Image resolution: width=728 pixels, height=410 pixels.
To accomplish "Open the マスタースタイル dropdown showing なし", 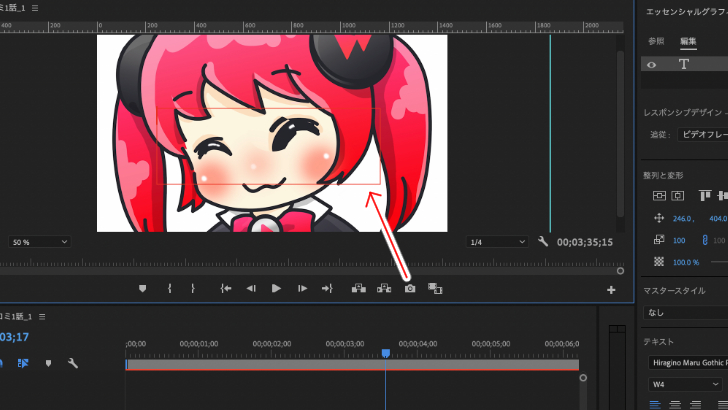I will 685,312.
